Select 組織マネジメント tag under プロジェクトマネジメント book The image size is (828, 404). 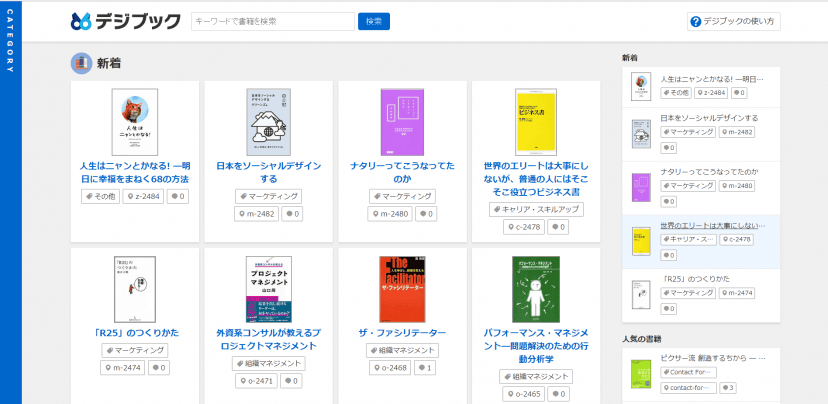point(268,364)
